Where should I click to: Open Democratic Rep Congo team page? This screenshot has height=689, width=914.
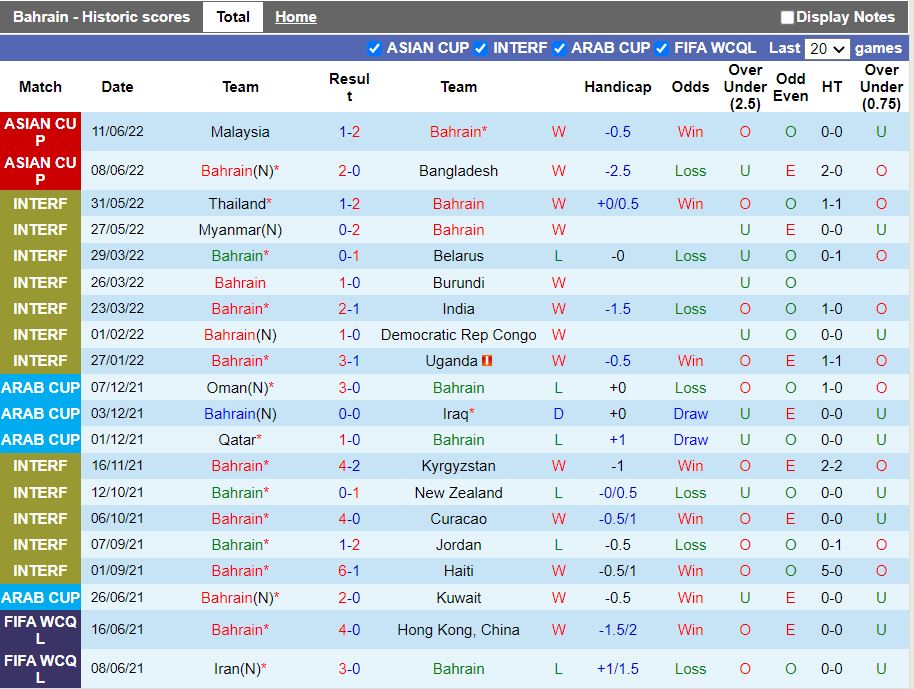[458, 335]
